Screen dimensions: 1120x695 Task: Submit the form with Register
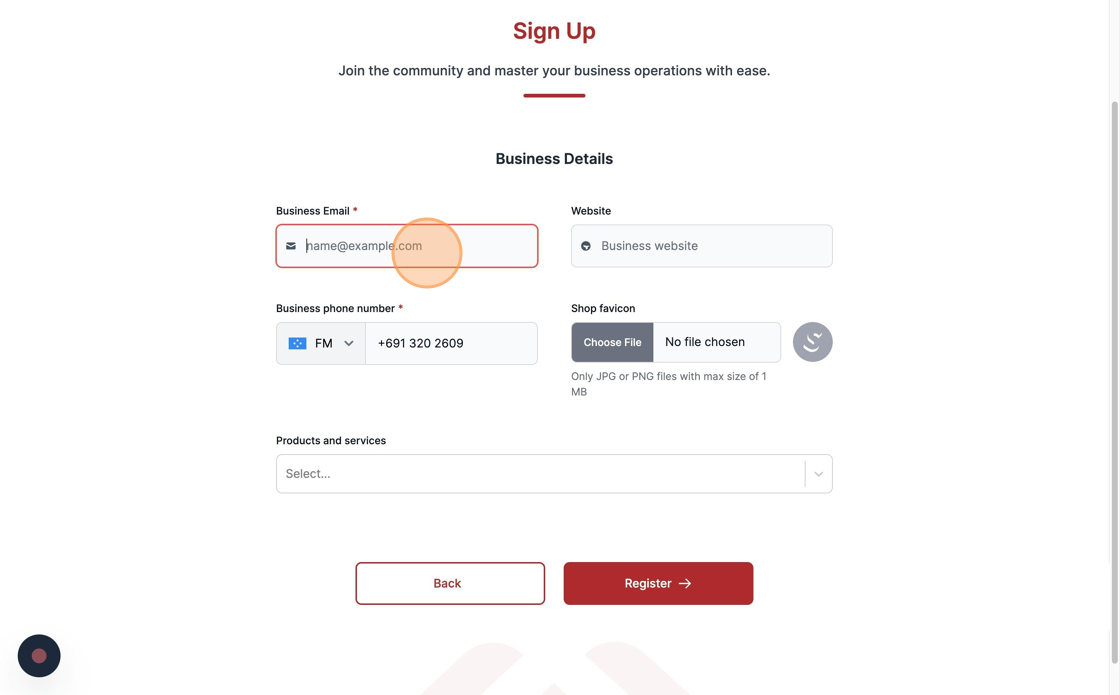point(658,584)
